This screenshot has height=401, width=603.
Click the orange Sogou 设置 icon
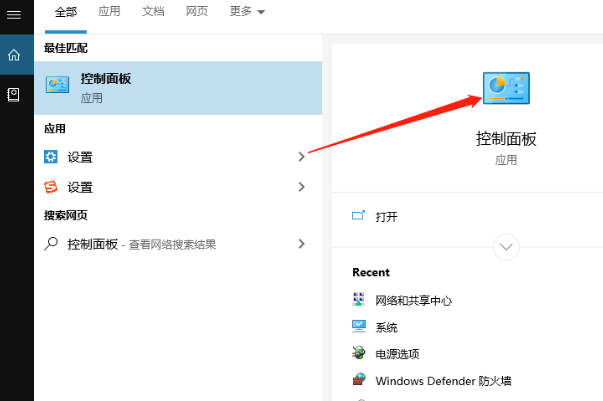coord(51,187)
